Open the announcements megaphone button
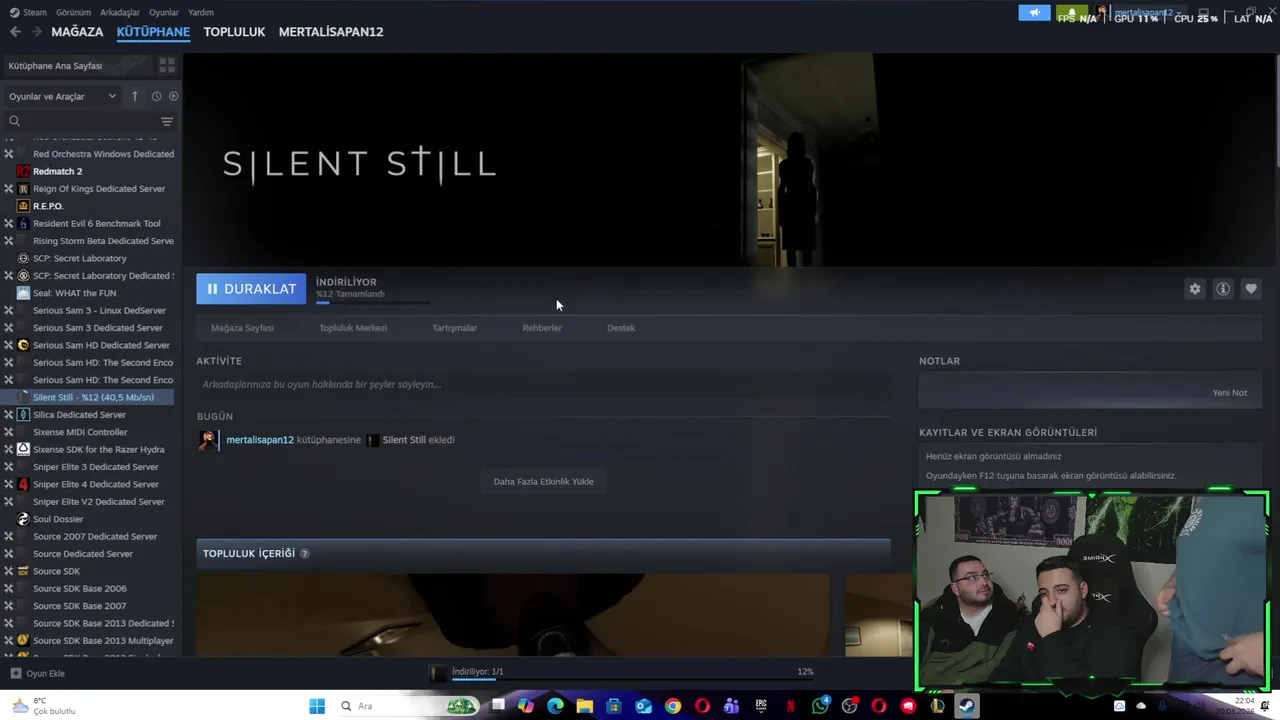This screenshot has height=720, width=1280. click(1034, 13)
